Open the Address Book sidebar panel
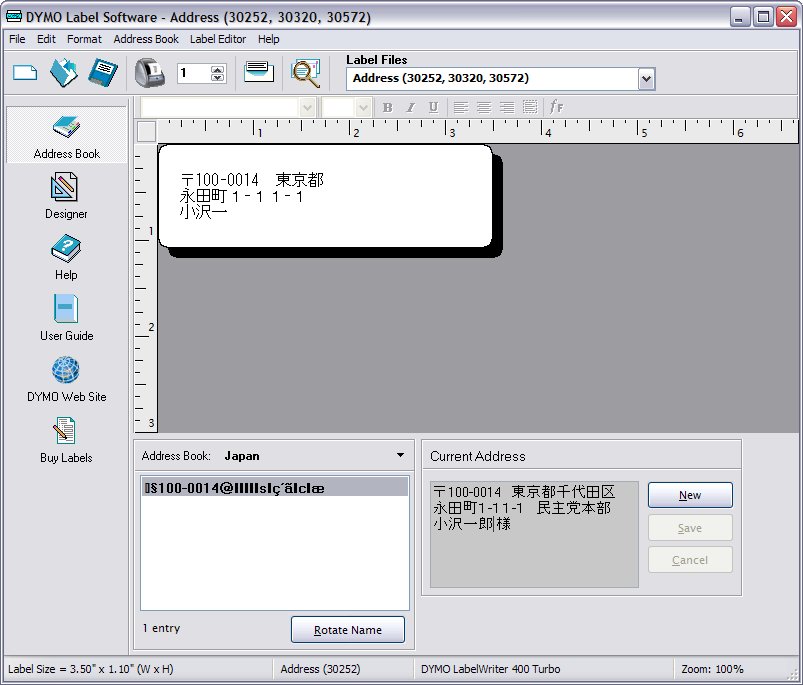Screen dimensions: 803x685 pos(67,136)
